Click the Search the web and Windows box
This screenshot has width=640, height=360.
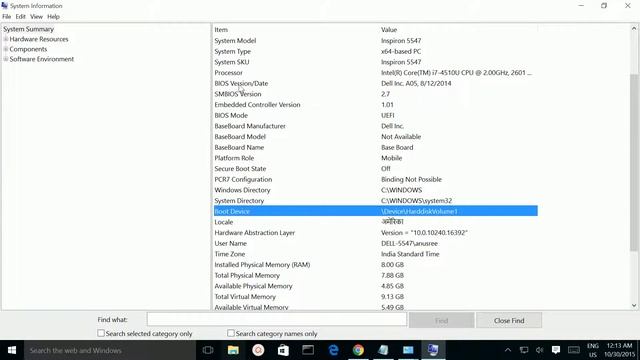click(109, 350)
